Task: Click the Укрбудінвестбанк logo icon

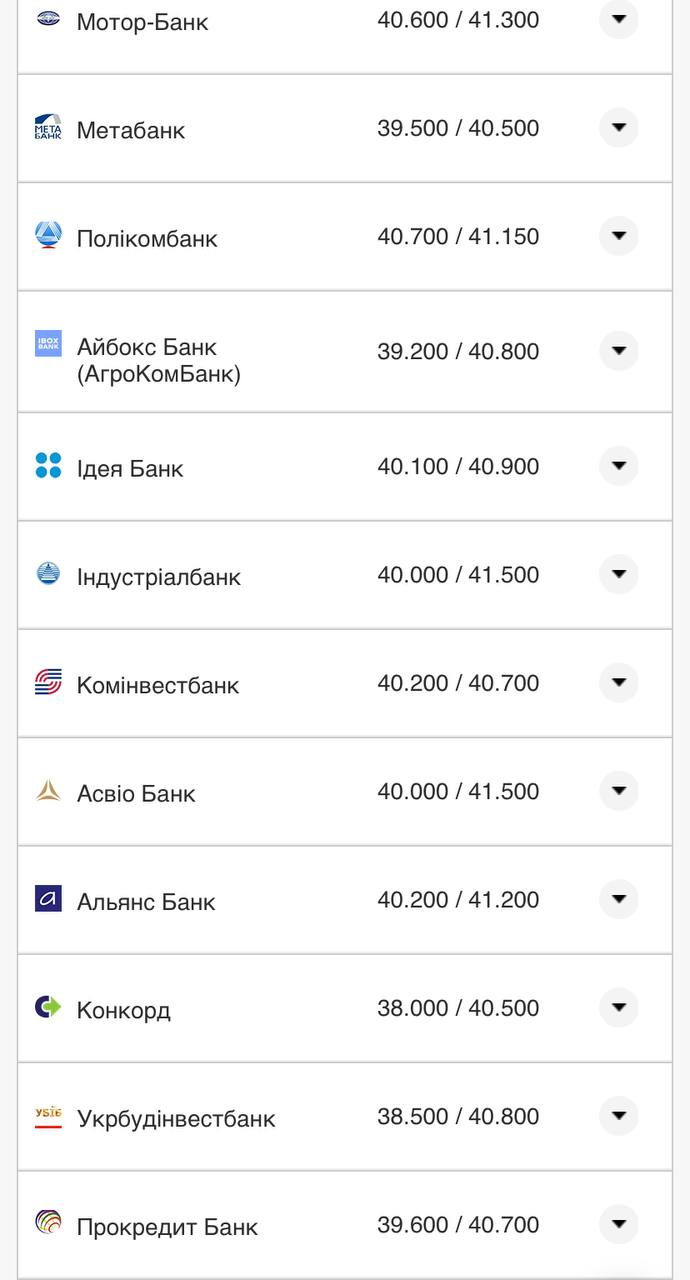Action: tap(48, 1116)
